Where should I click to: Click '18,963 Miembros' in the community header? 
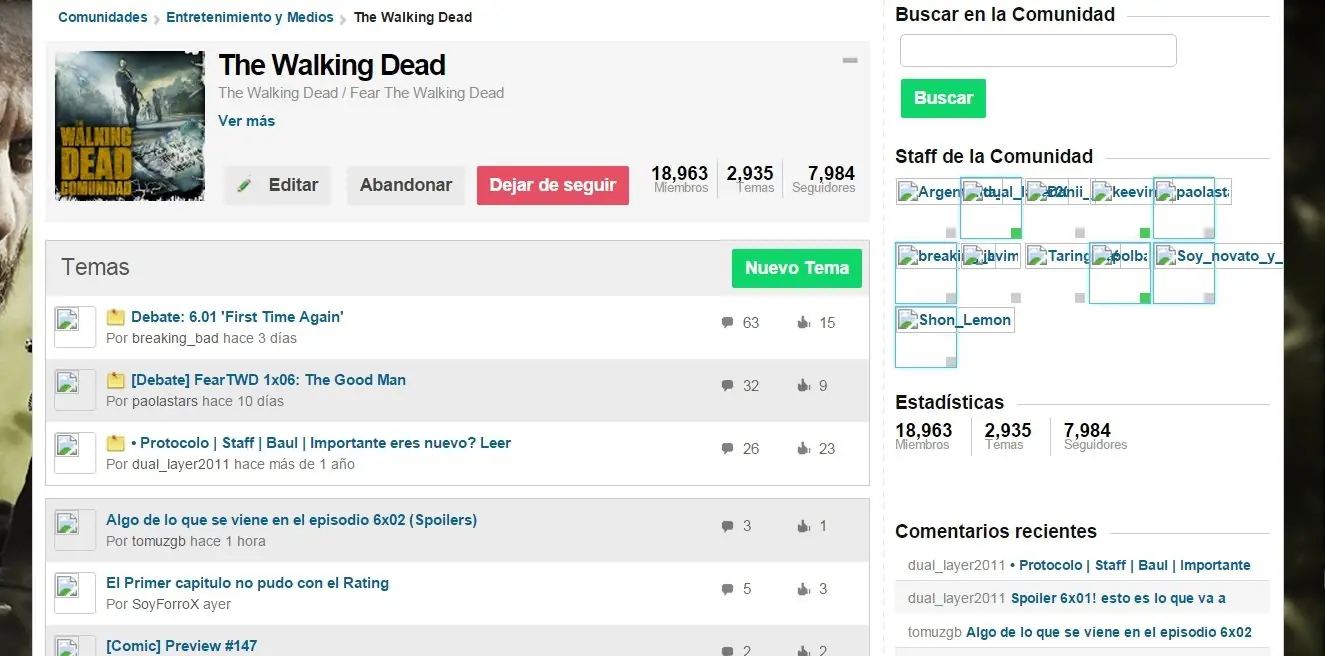tap(680, 179)
